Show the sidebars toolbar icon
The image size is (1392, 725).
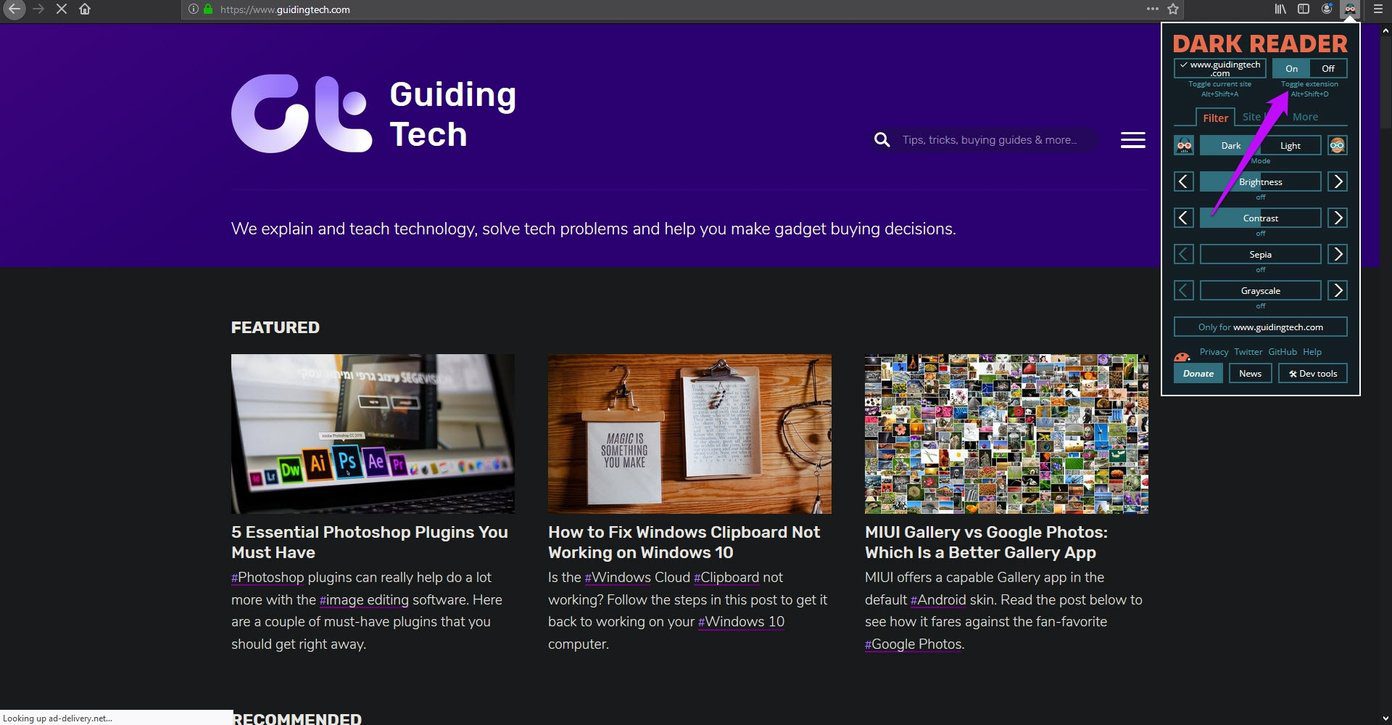click(1303, 9)
